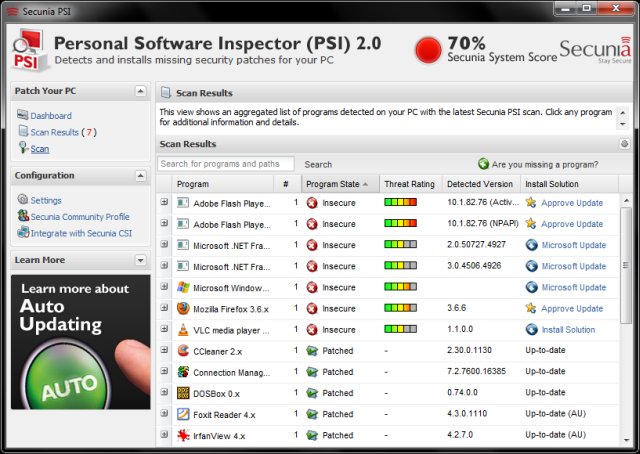640x454 pixels.
Task: Click the Dashboard icon in sidebar
Action: pos(22,115)
